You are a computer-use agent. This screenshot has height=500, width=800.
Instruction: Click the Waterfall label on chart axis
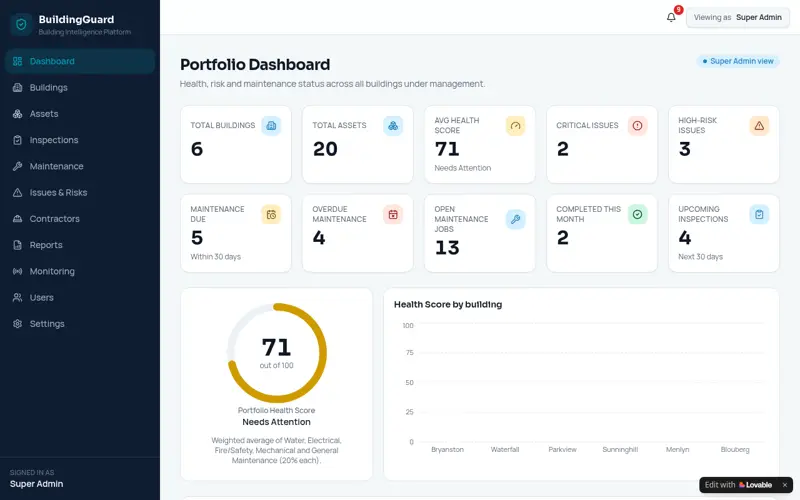(505, 449)
